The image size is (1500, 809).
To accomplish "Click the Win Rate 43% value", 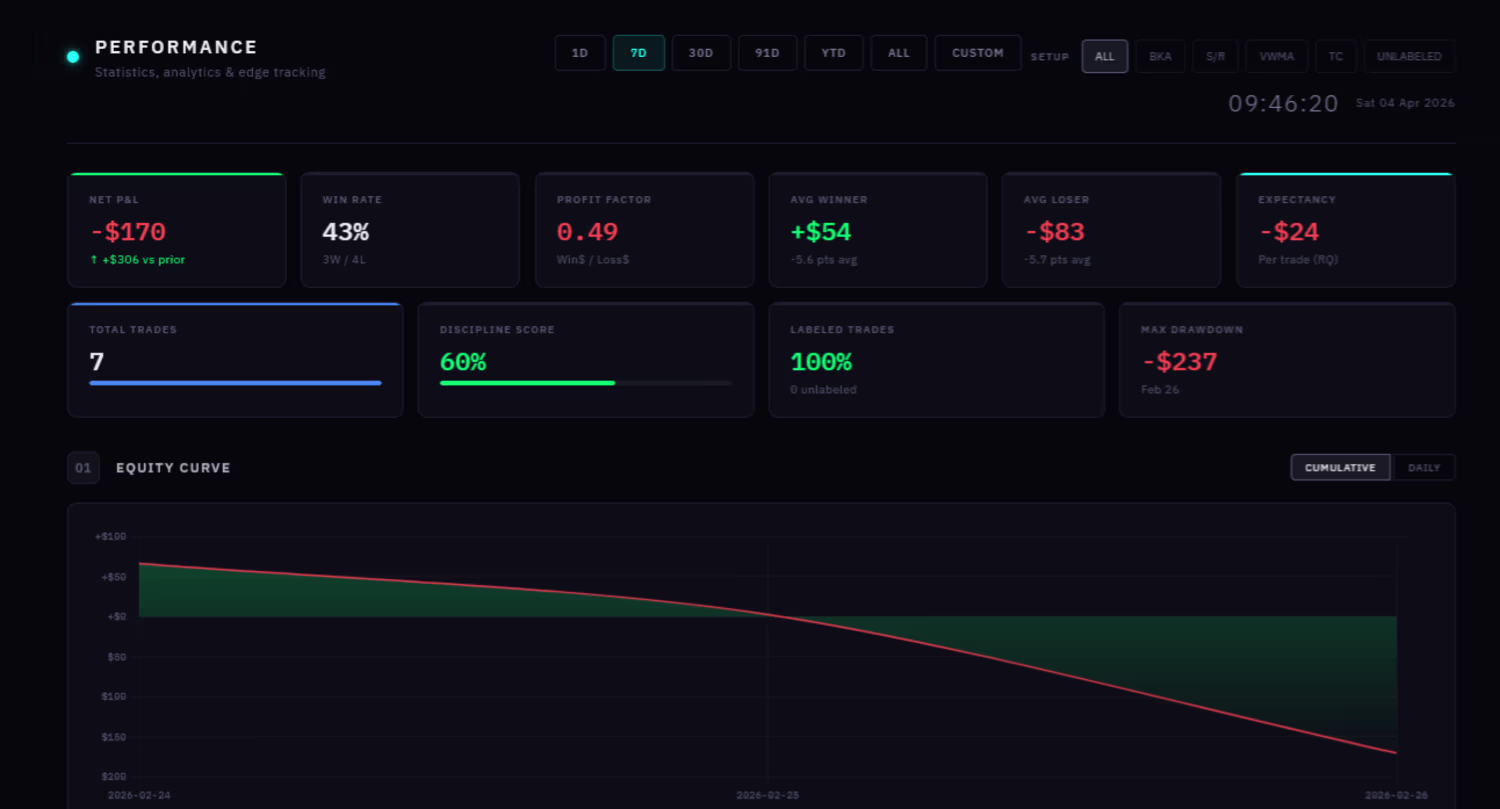I will pyautogui.click(x=346, y=232).
